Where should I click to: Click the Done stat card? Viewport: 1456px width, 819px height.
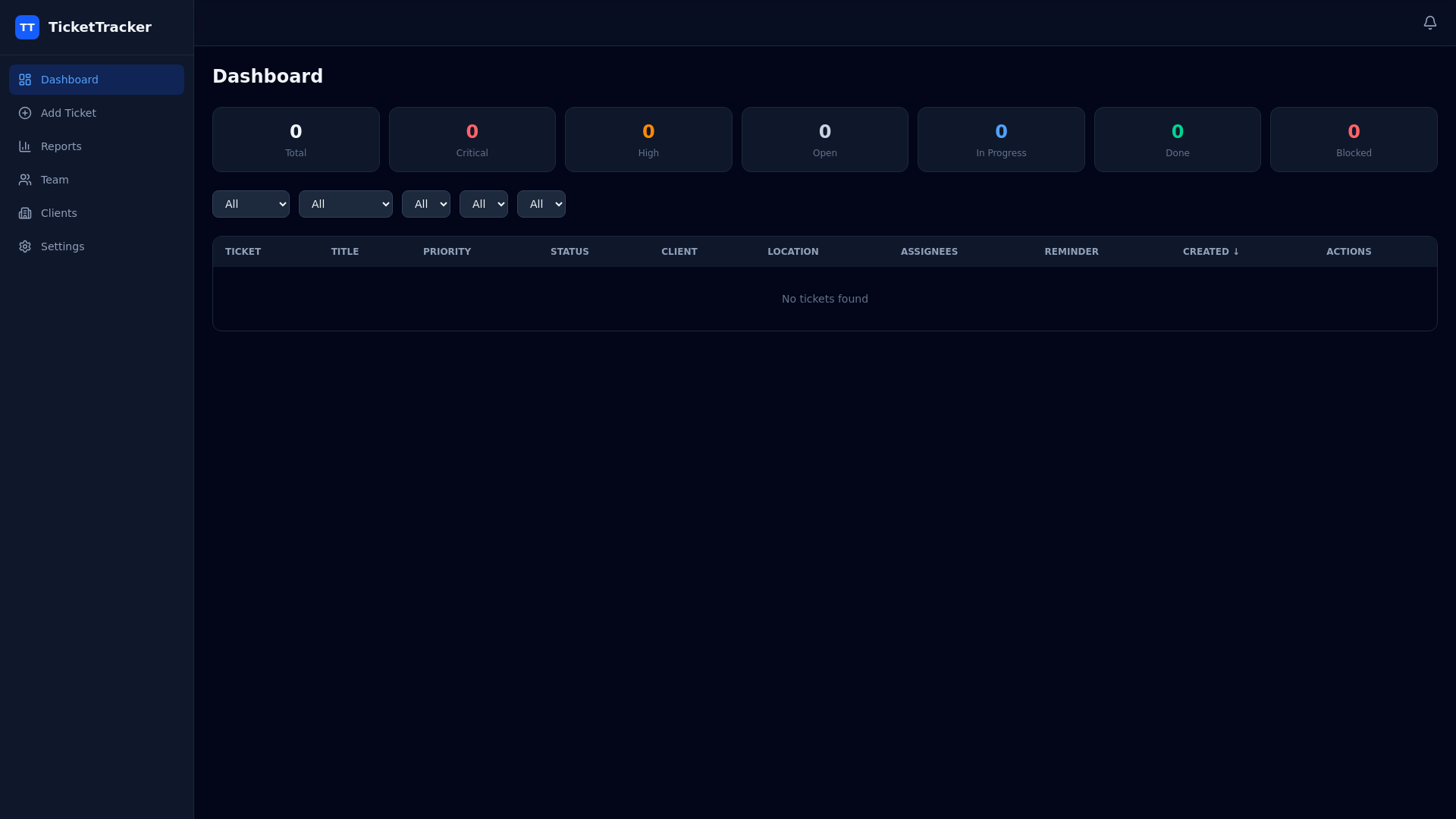point(1178,140)
